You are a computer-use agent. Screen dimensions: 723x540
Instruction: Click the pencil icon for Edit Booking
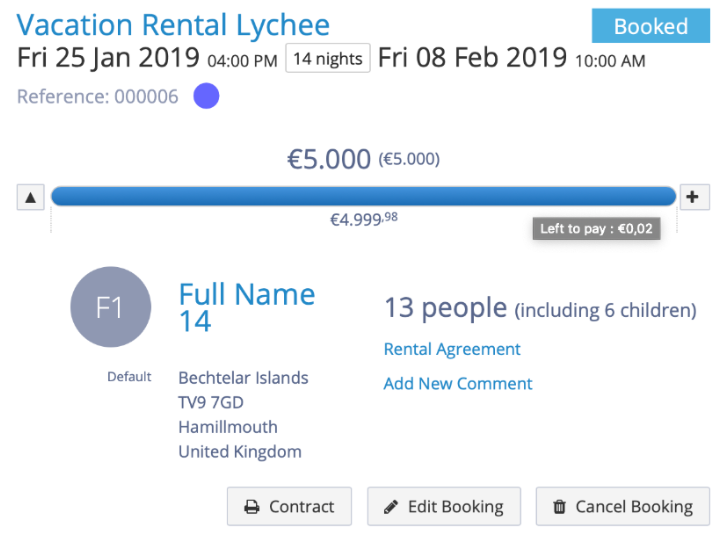tap(391, 507)
